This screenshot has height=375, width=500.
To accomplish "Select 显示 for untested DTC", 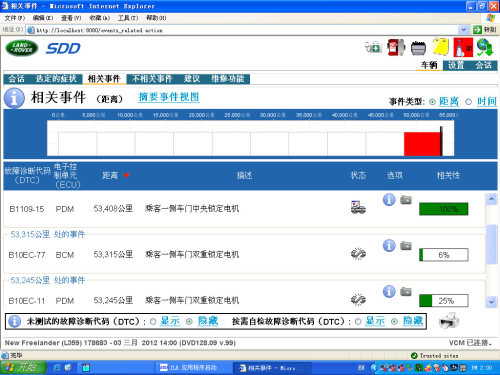I will click(153, 322).
